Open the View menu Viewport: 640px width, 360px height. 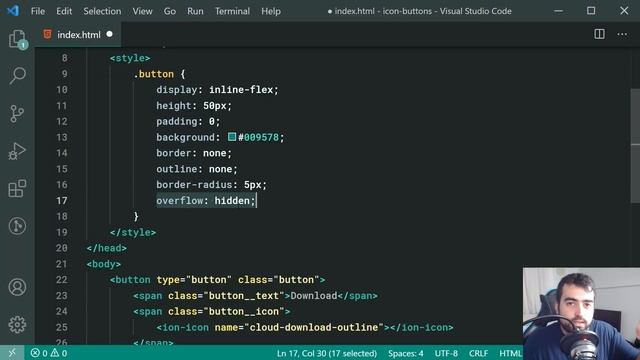click(142, 11)
